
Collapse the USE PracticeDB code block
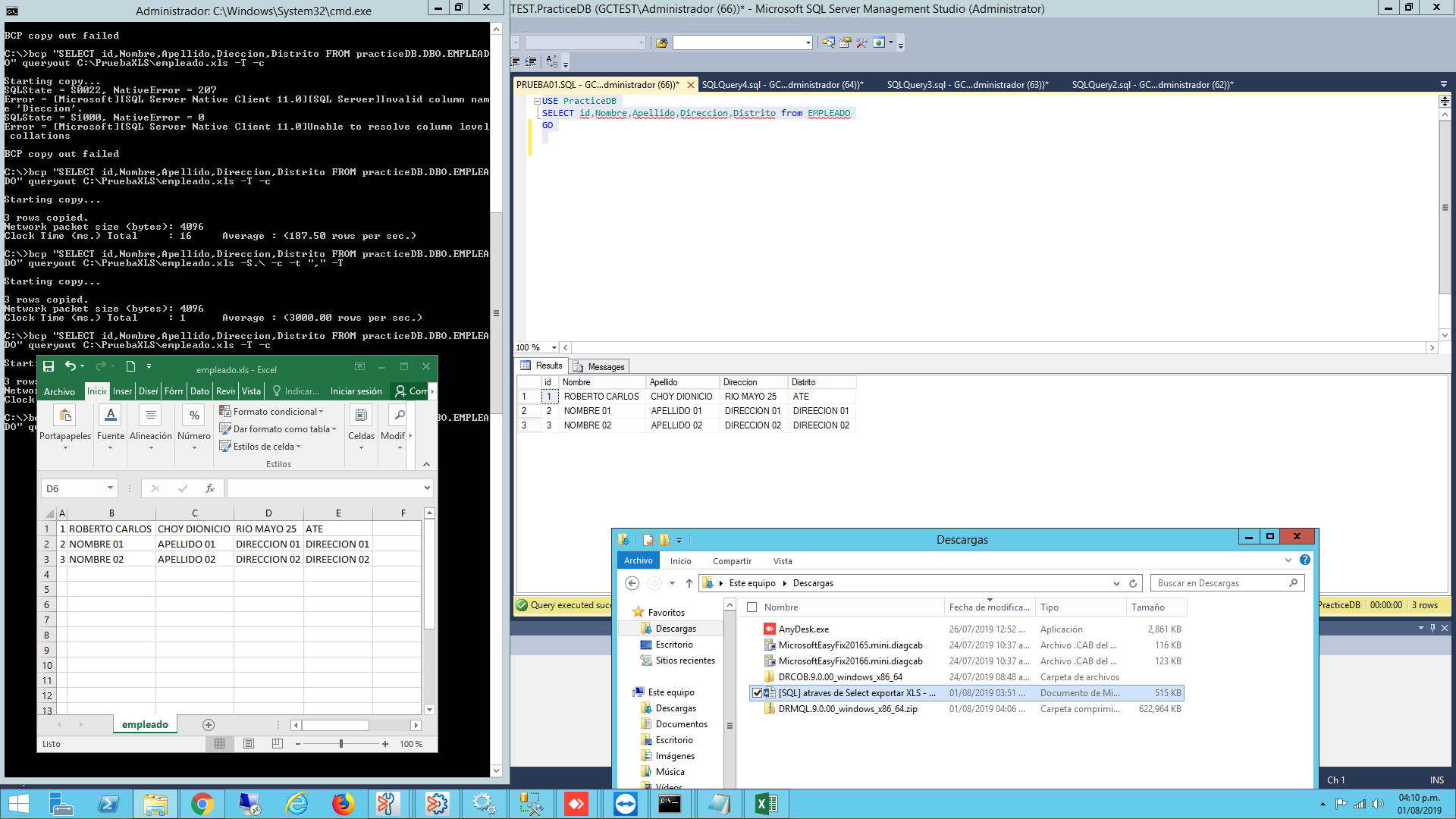pos(536,101)
